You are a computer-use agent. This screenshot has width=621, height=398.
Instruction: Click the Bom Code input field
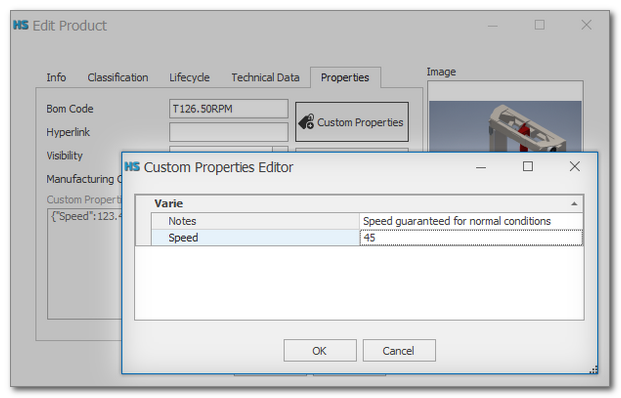pos(229,109)
